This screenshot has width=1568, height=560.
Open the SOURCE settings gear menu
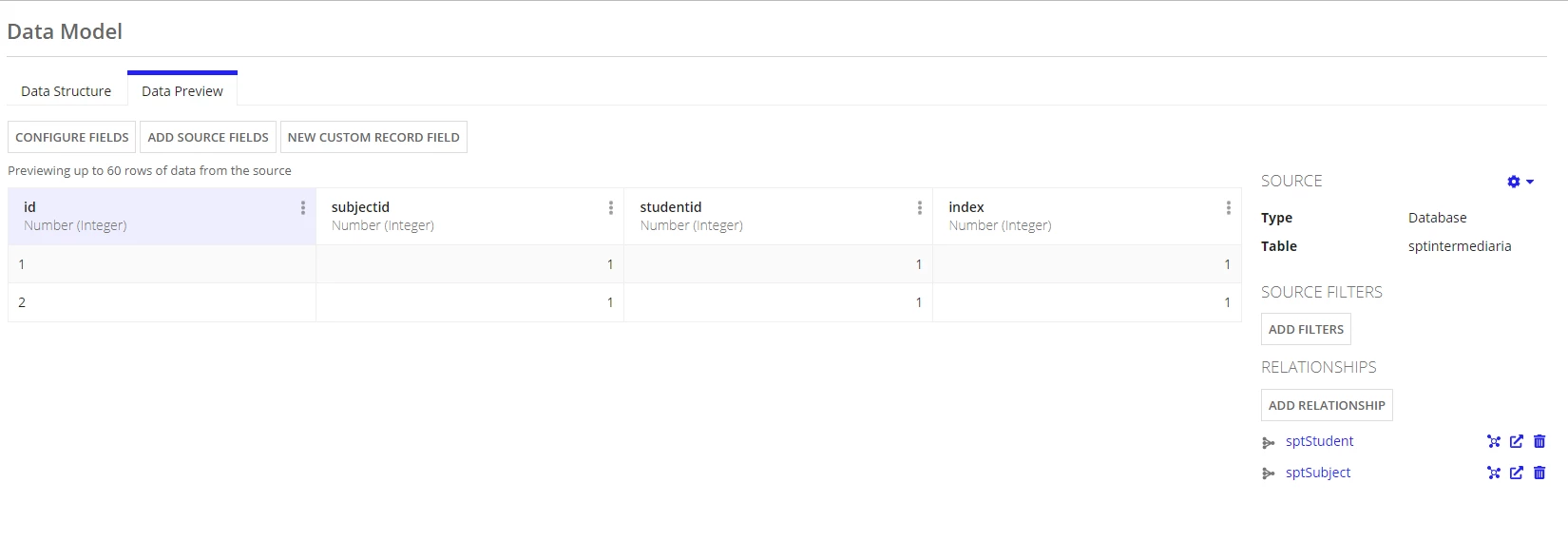pos(1520,182)
